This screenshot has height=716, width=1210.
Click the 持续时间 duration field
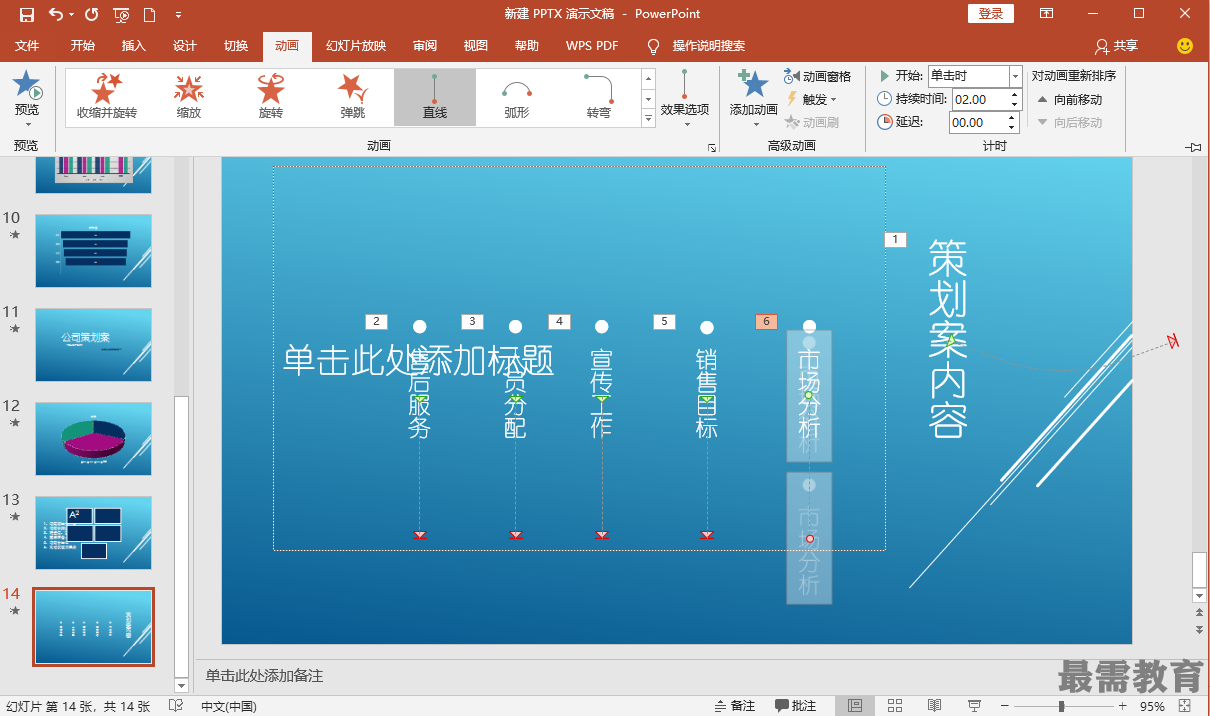pos(979,99)
